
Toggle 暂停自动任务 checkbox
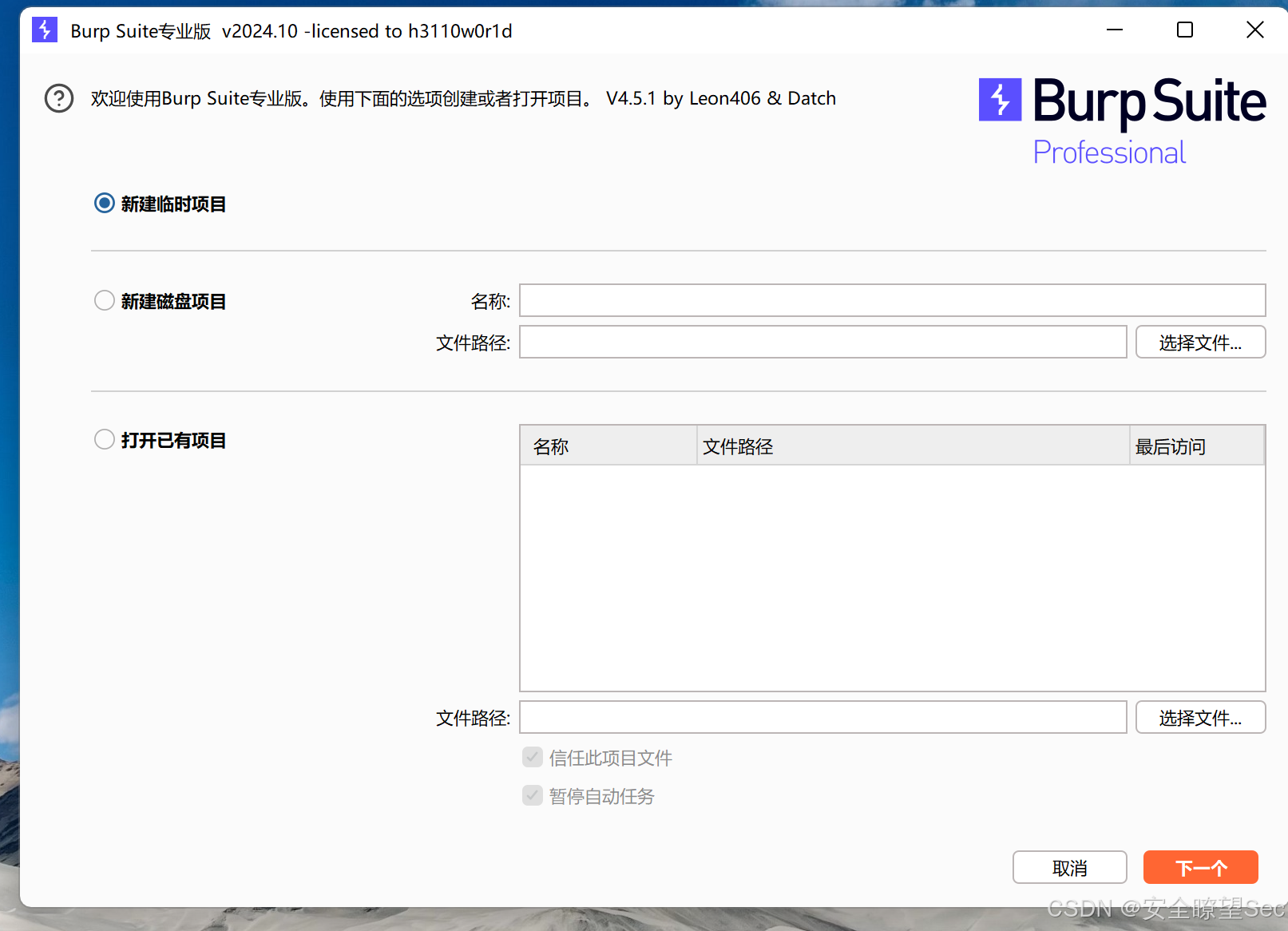pyautogui.click(x=533, y=795)
